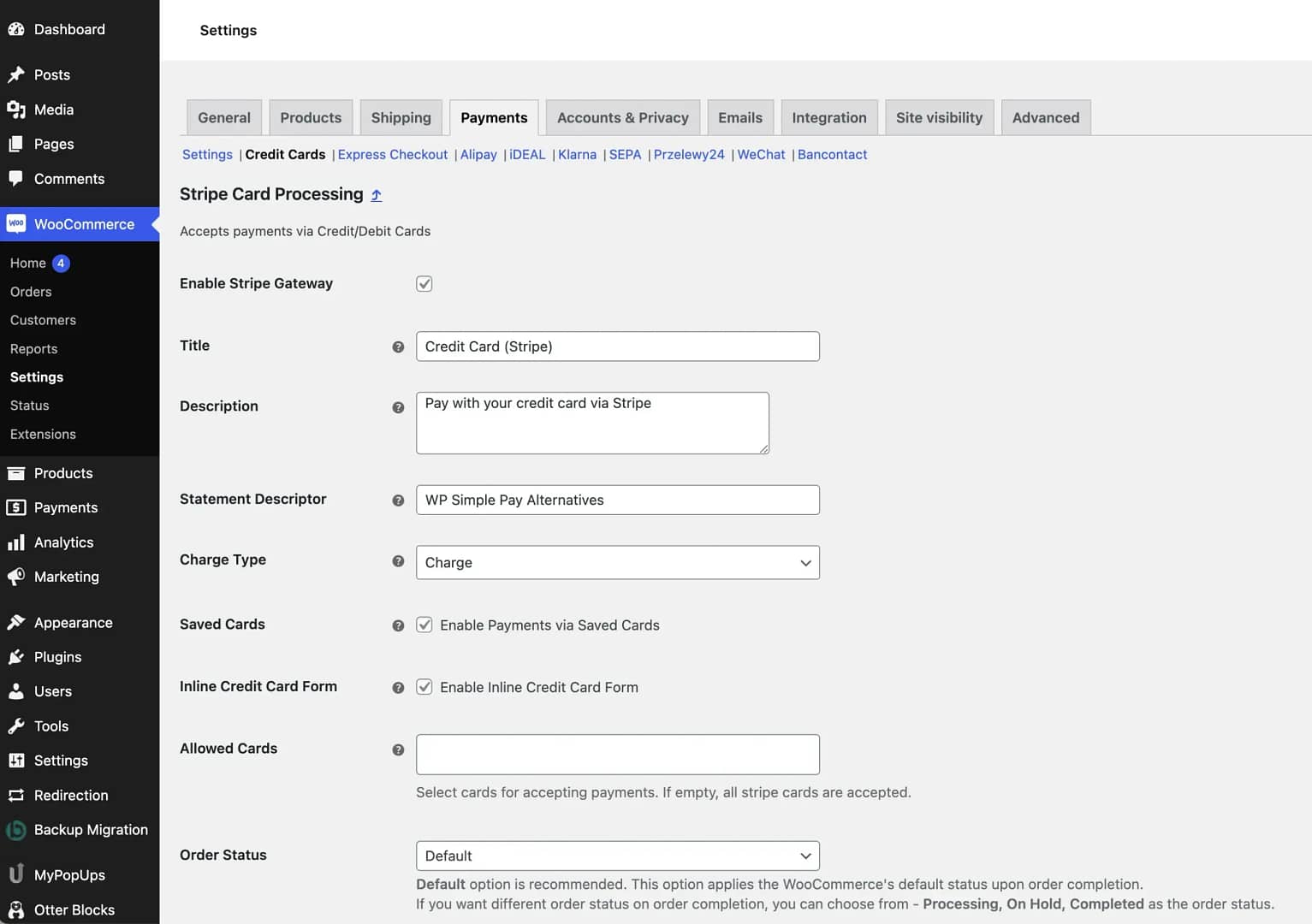Click the MyPopUps icon
Viewport: 1312px width, 924px height.
(x=16, y=874)
